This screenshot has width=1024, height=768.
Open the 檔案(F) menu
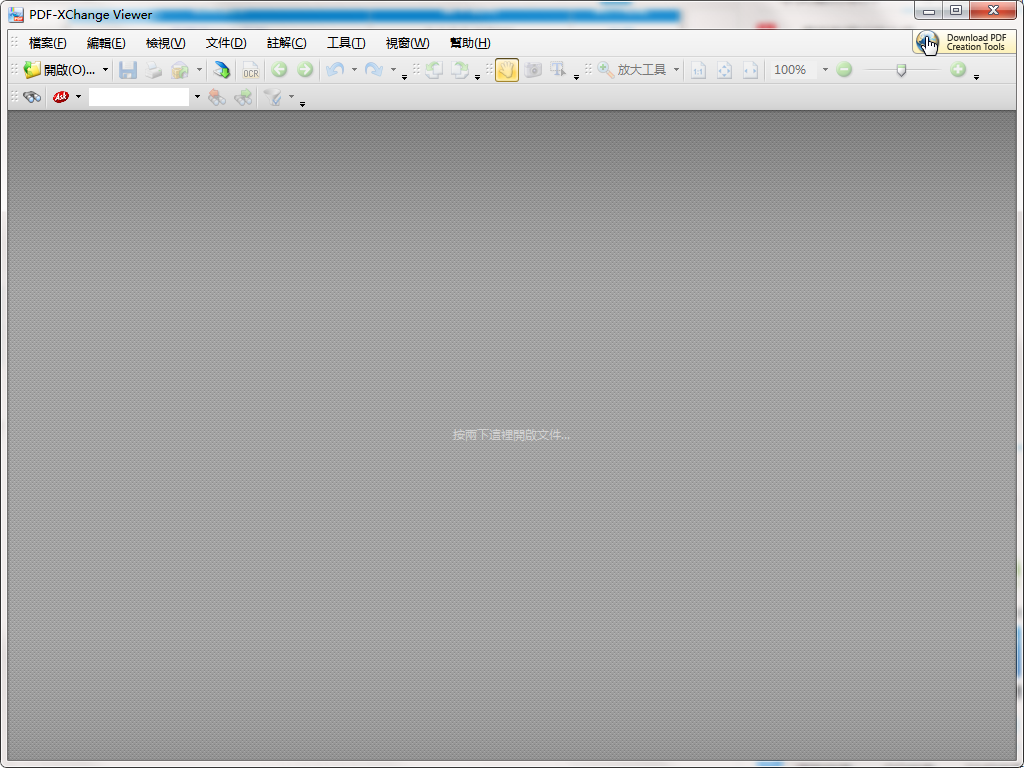[x=48, y=43]
